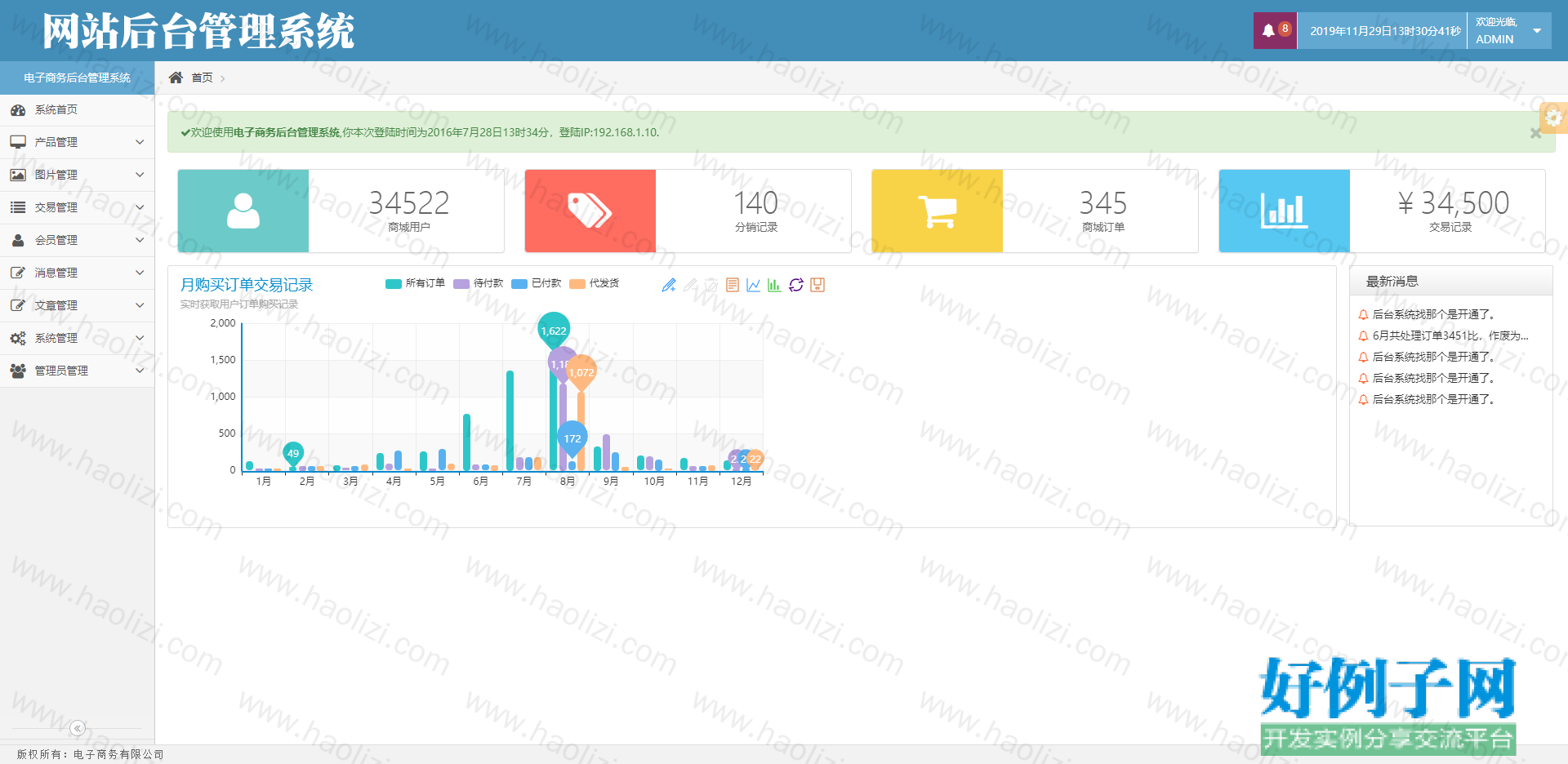
Task: Click the 商城订单 shopping cart tile
Action: click(938, 211)
